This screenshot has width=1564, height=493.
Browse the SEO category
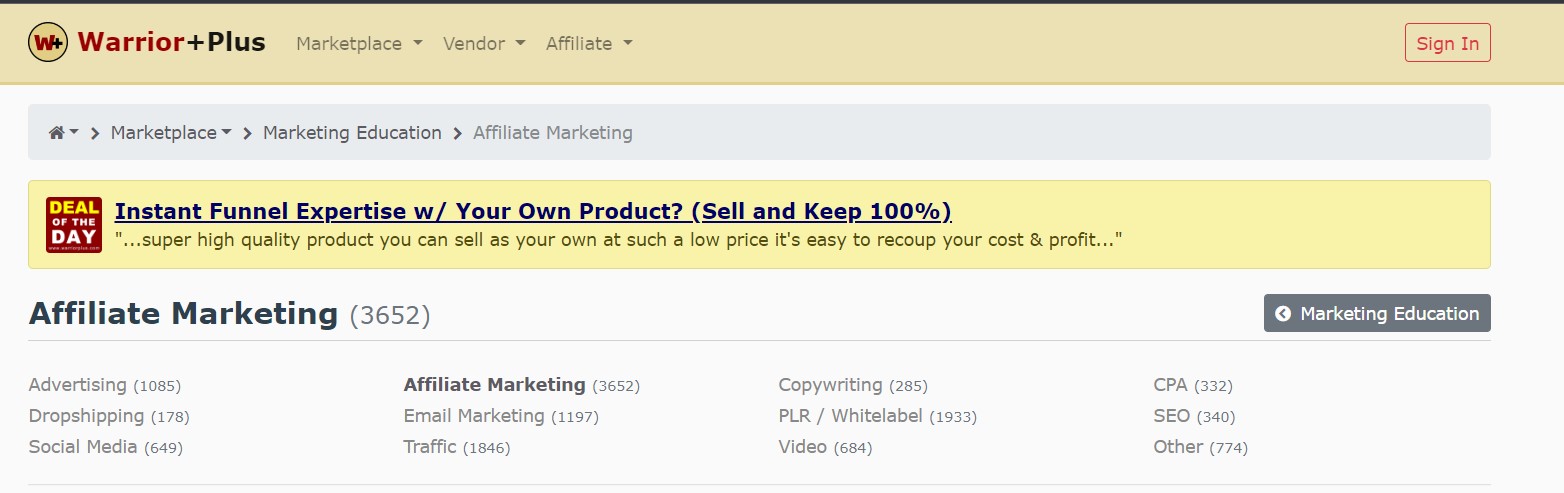coord(1171,416)
